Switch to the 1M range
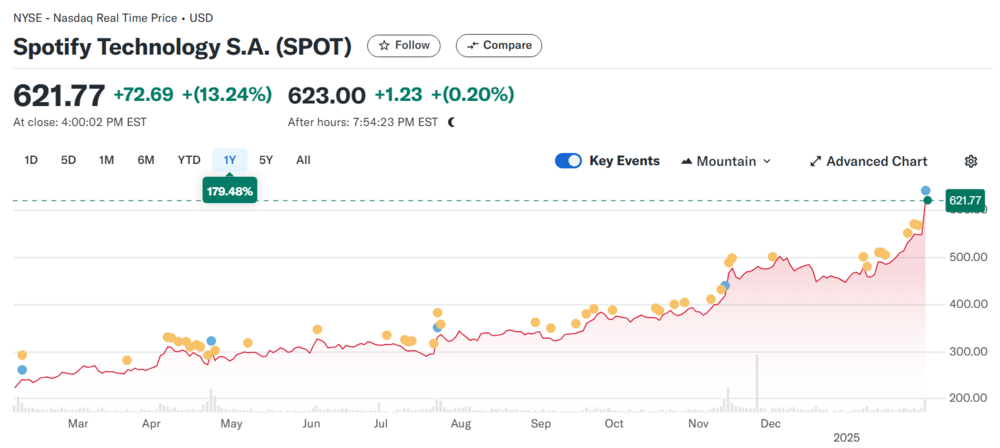Image resolution: width=1000 pixels, height=448 pixels. click(x=106, y=160)
